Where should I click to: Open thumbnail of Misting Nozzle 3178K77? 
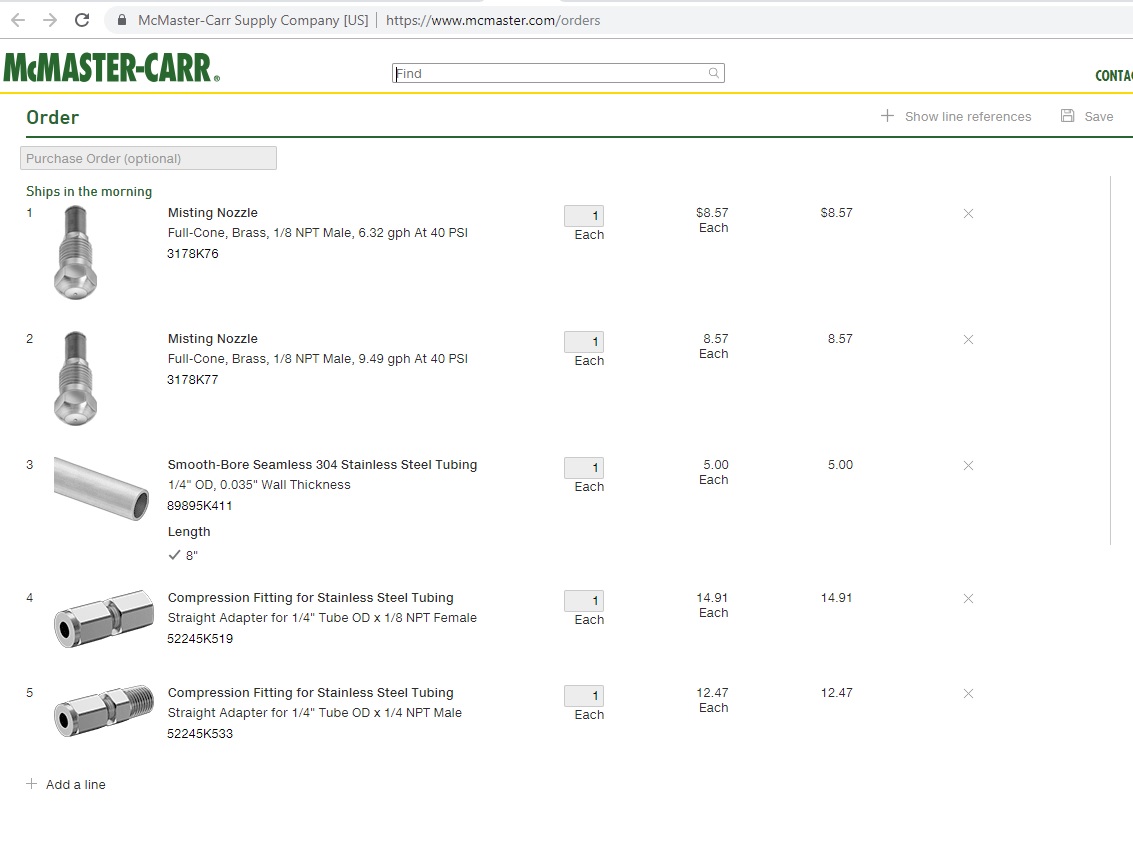75,379
